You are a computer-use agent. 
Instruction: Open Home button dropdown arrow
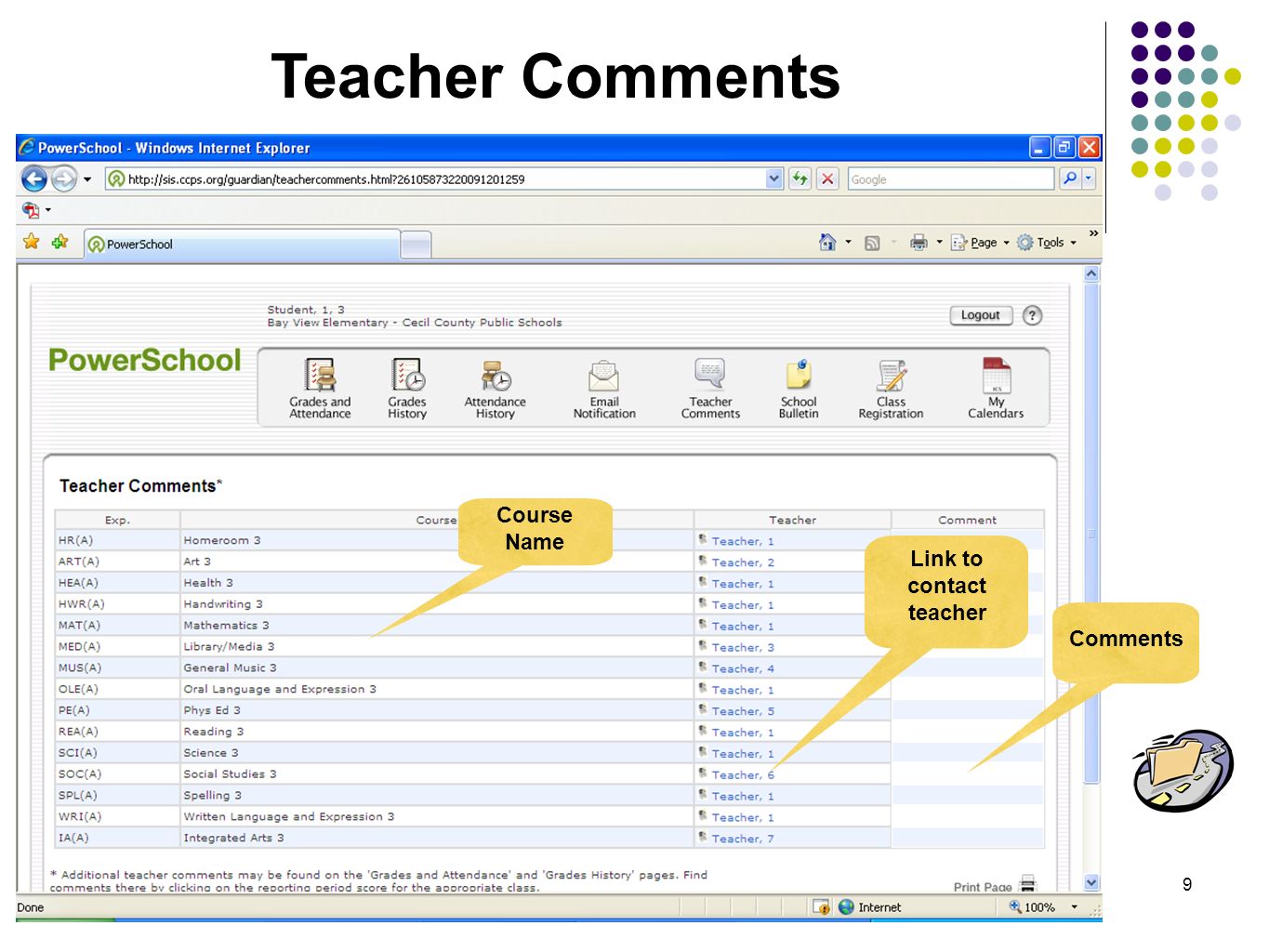848,243
